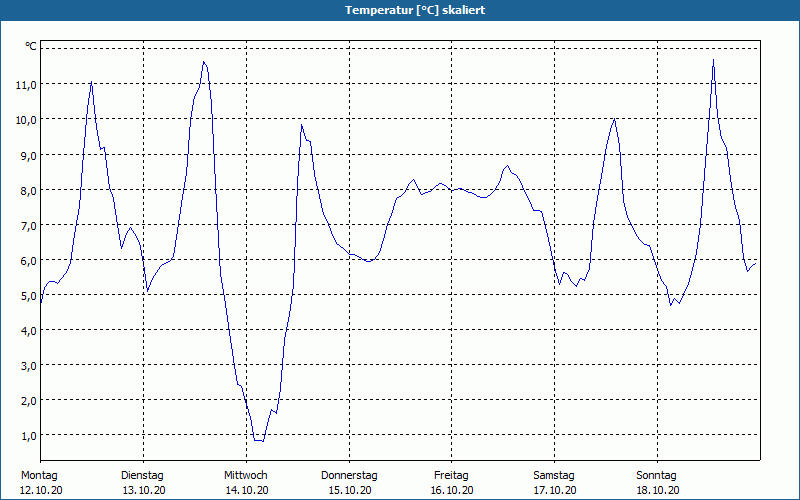Select the Freitag day label
The height and width of the screenshot is (500, 800).
(x=452, y=476)
